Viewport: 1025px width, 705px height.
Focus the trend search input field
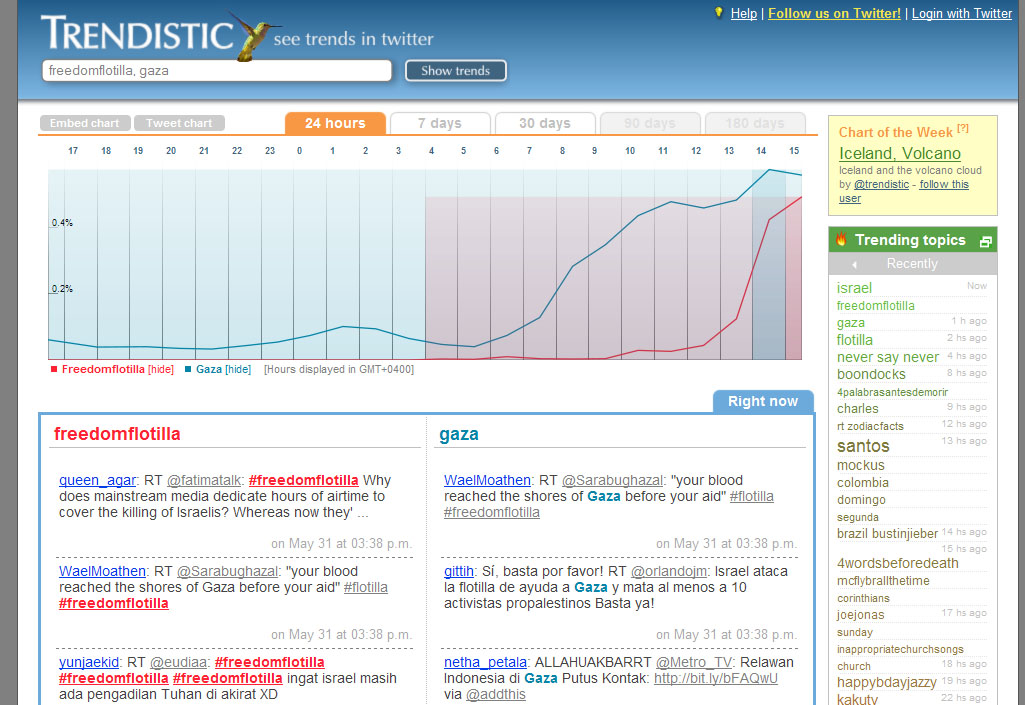click(x=217, y=71)
